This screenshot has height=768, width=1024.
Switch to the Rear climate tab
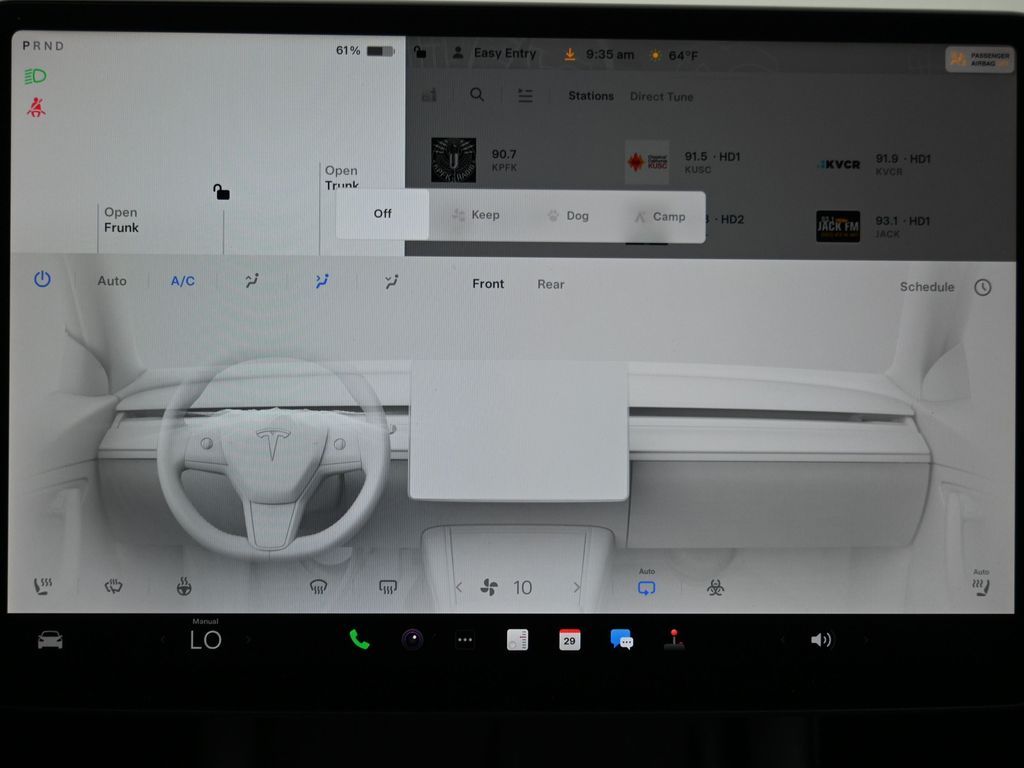(x=550, y=284)
